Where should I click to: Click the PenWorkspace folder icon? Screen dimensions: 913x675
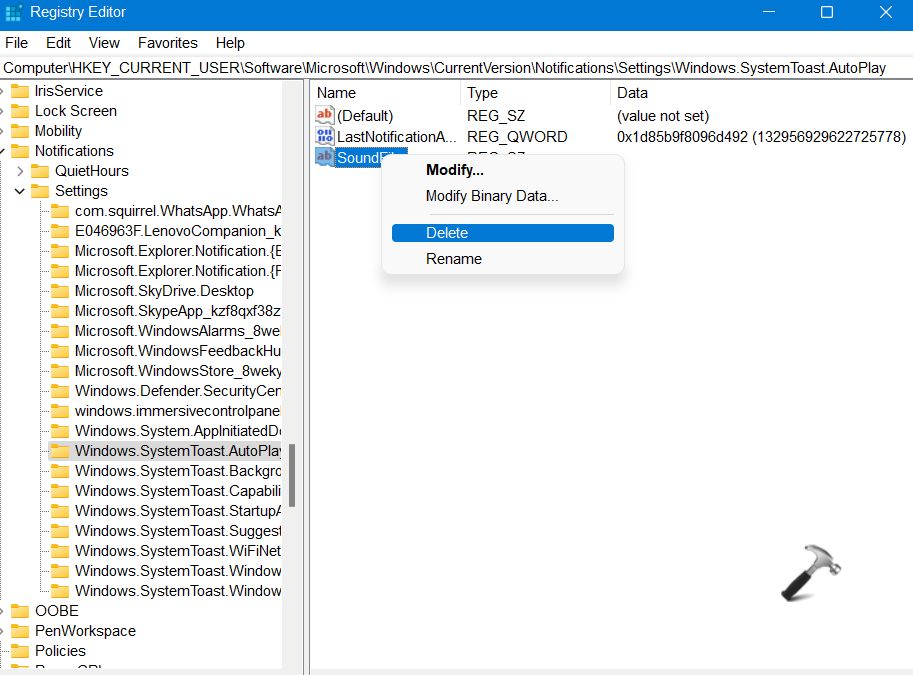[20, 631]
